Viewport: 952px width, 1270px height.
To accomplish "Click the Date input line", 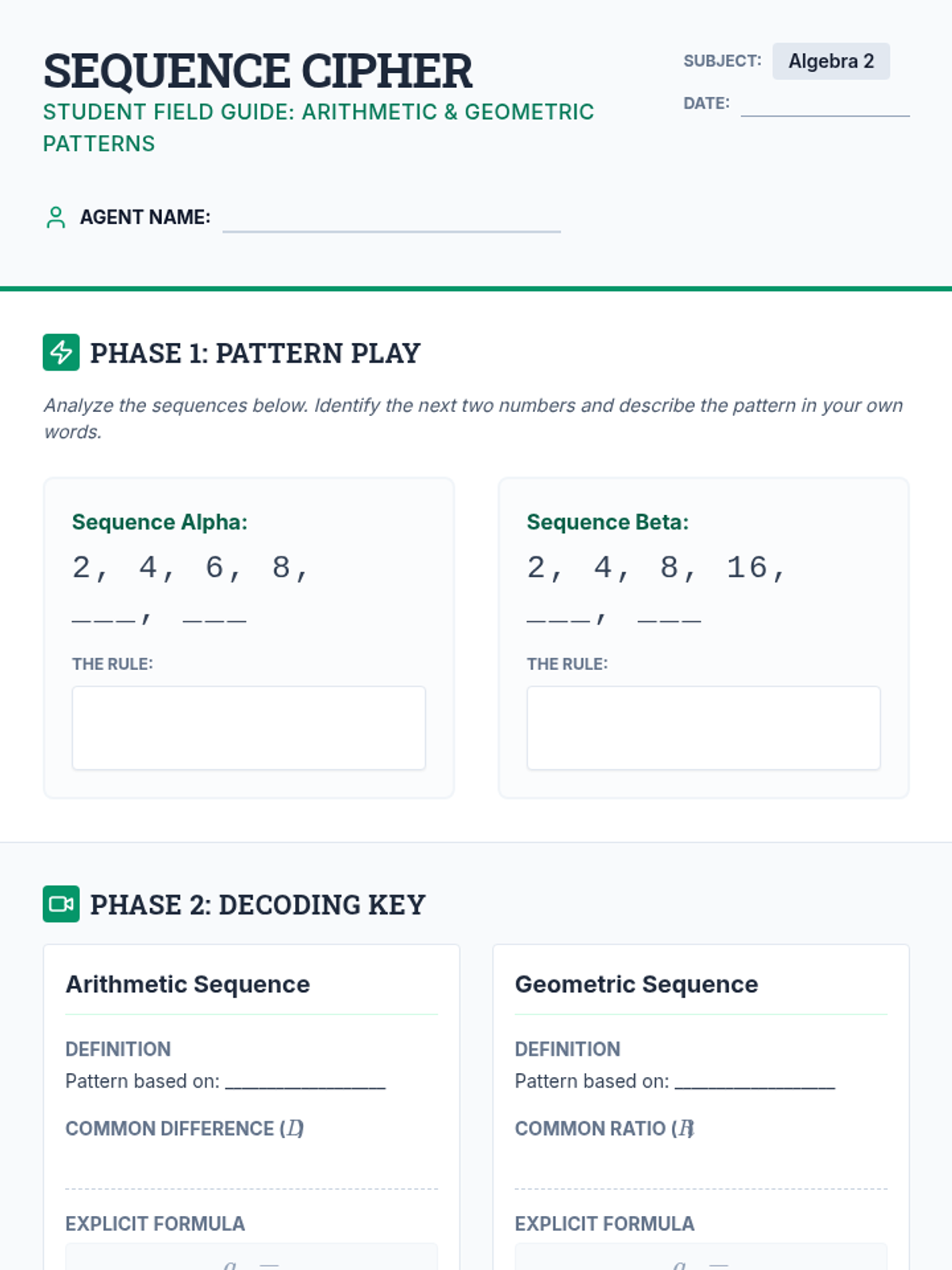I will tap(824, 105).
